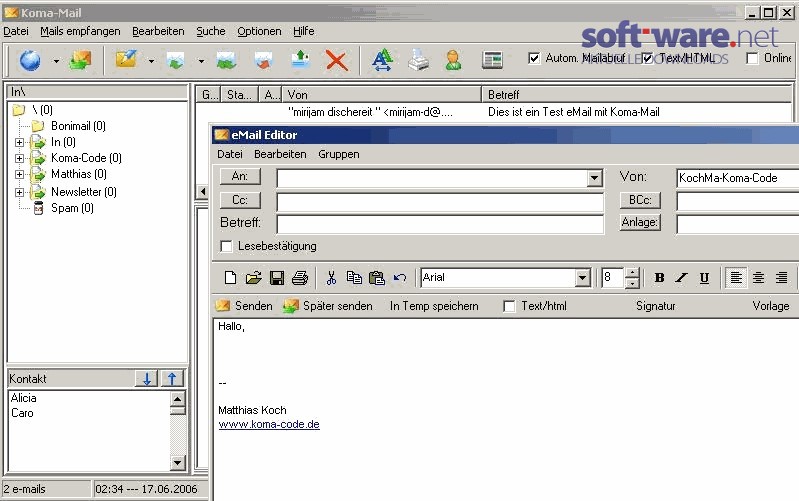This screenshot has height=501, width=799.
Task: Open the www.koma-code.de link
Action: pyautogui.click(x=269, y=424)
